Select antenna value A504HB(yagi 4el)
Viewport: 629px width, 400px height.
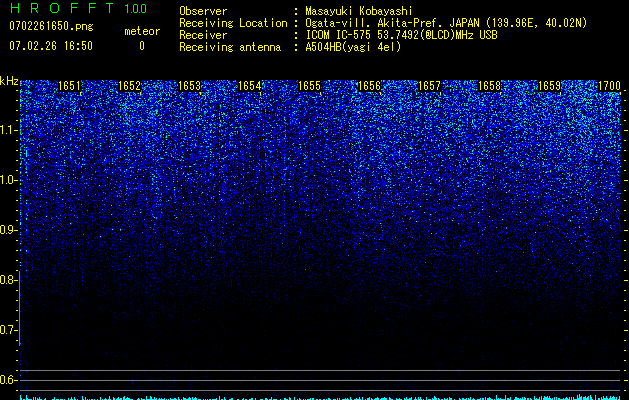(353, 47)
